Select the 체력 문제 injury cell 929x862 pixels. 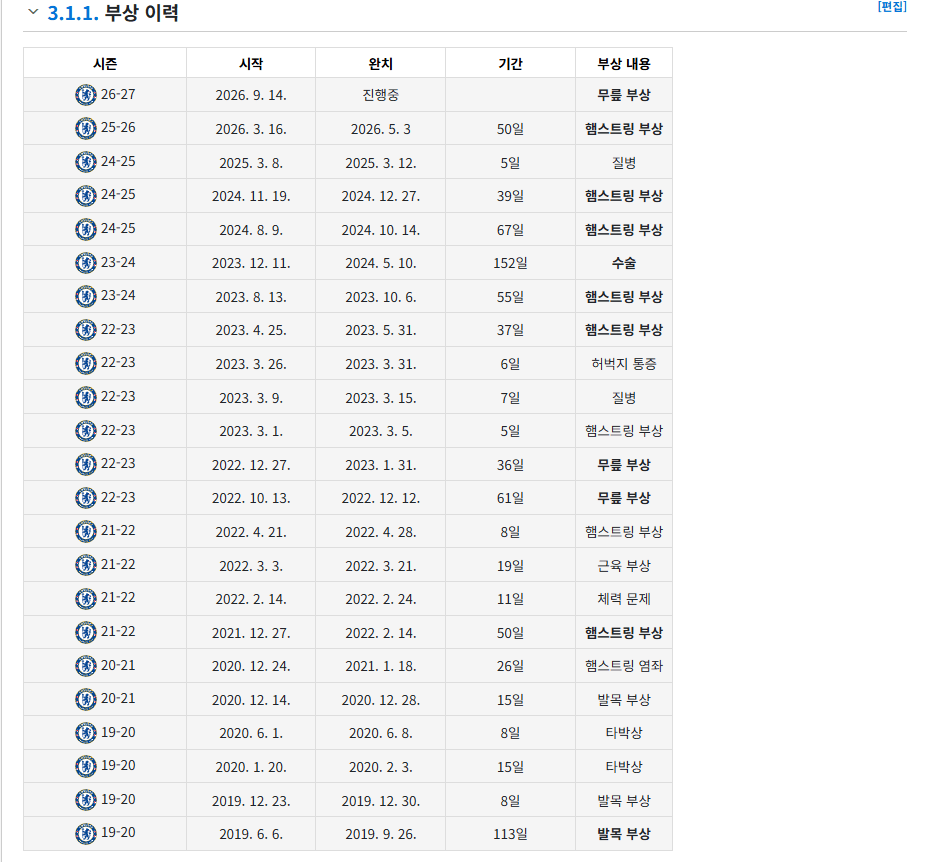[x=624, y=599]
